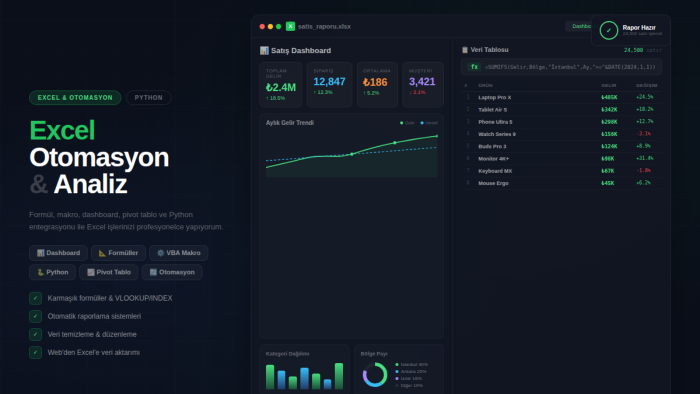Image resolution: width=700 pixels, height=394 pixels.
Task: Click the Ortalama ₺186 card
Action: pyautogui.click(x=377, y=85)
